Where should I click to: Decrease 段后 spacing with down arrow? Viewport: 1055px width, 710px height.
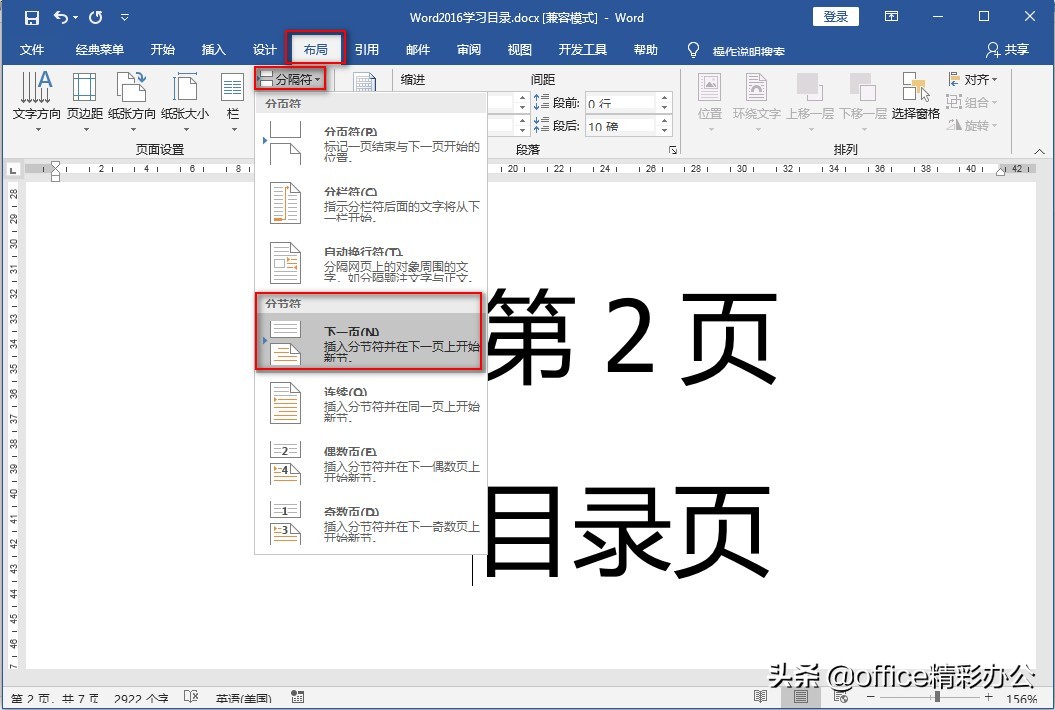[x=665, y=130]
